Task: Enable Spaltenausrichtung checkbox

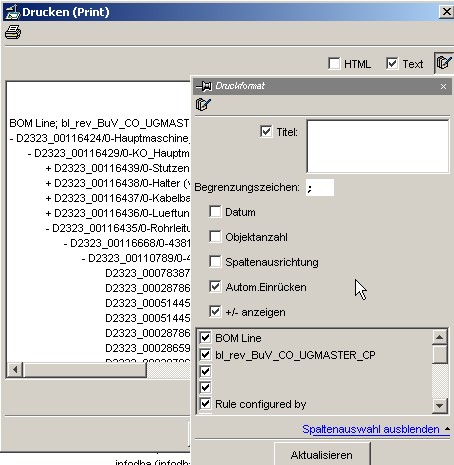Action: pos(215,262)
